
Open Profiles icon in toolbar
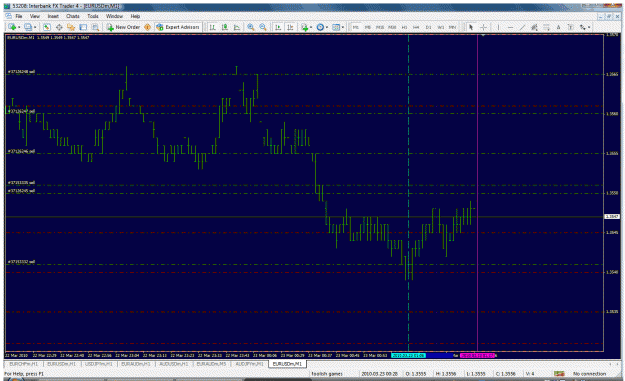[x=28, y=27]
